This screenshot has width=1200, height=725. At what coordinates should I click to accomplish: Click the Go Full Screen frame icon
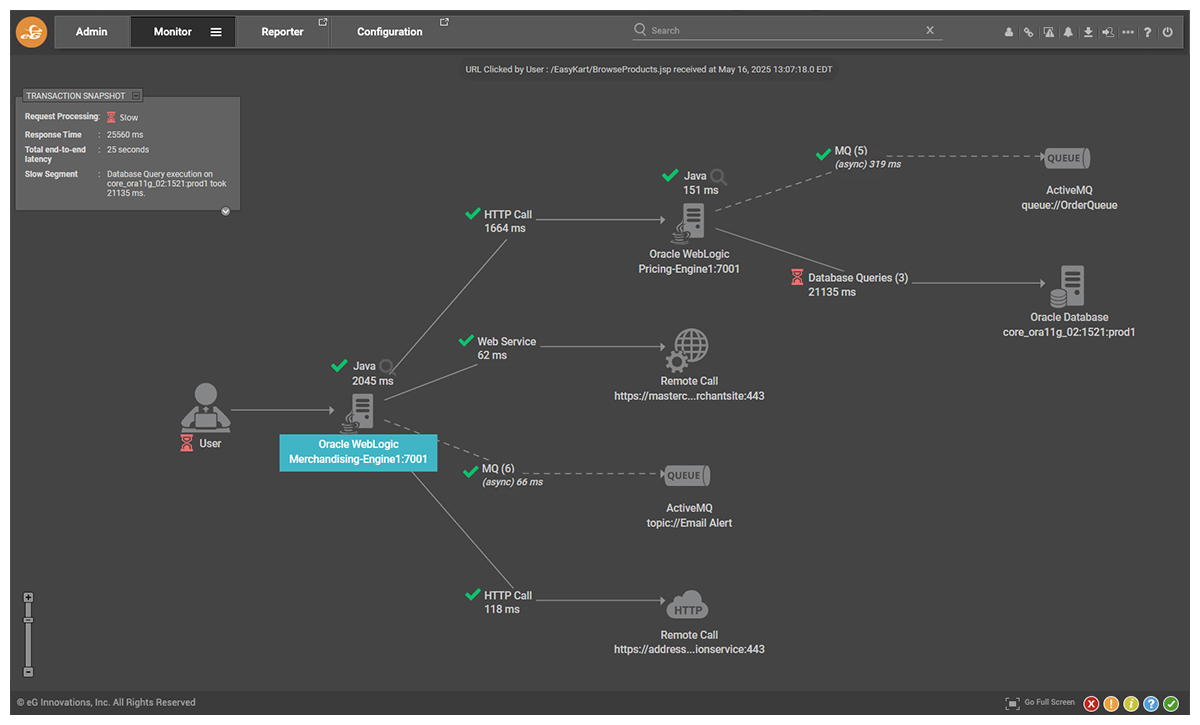[x=1012, y=703]
